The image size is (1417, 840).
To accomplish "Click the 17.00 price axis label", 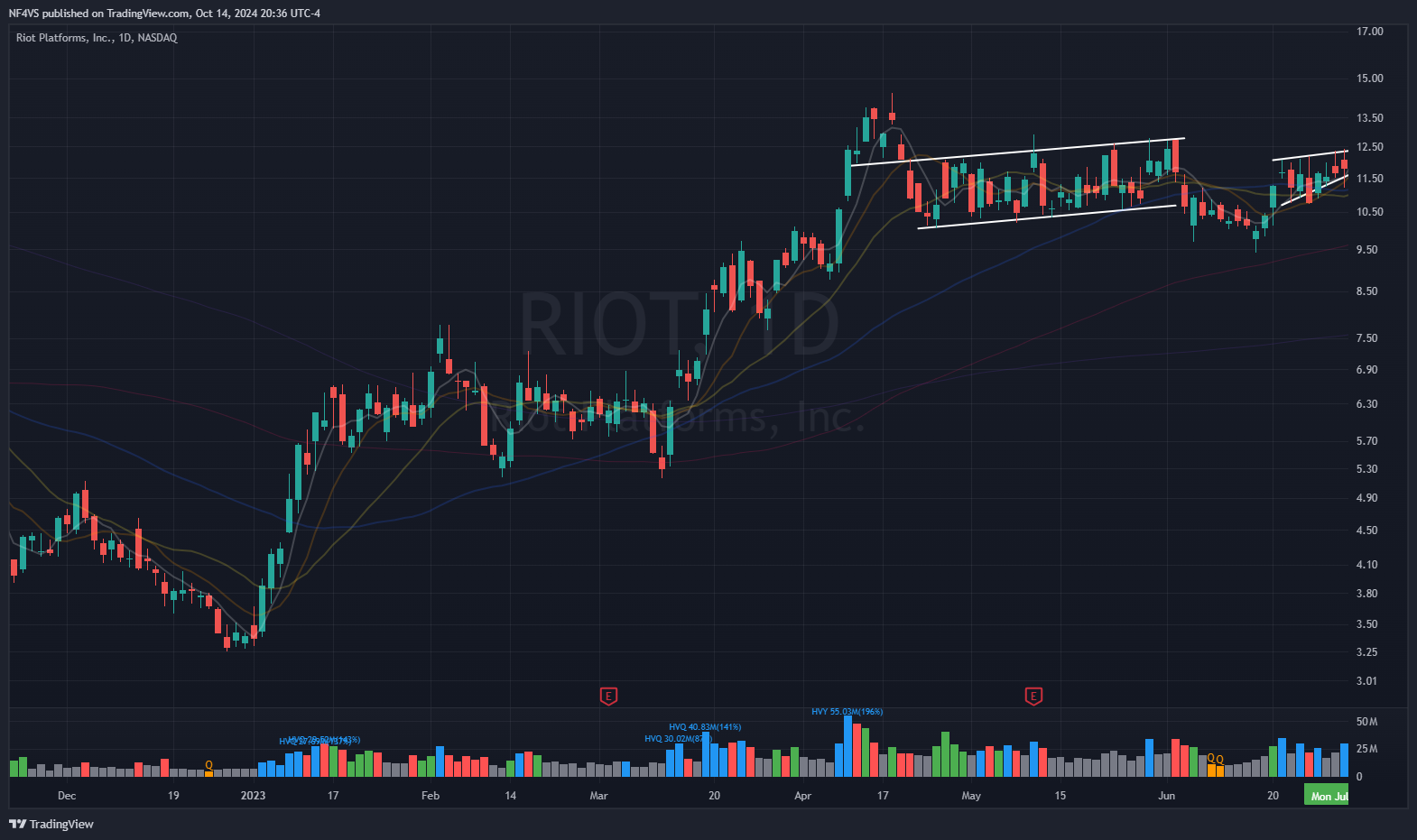I will (1369, 32).
